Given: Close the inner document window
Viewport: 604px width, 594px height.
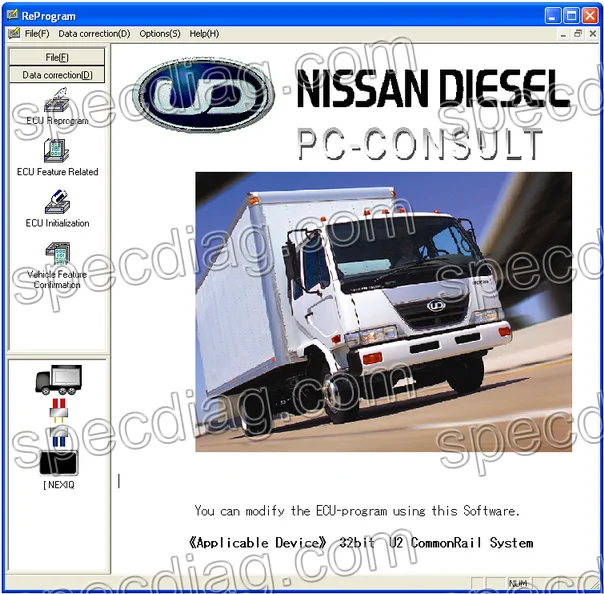Looking at the screenshot, I should pos(593,34).
